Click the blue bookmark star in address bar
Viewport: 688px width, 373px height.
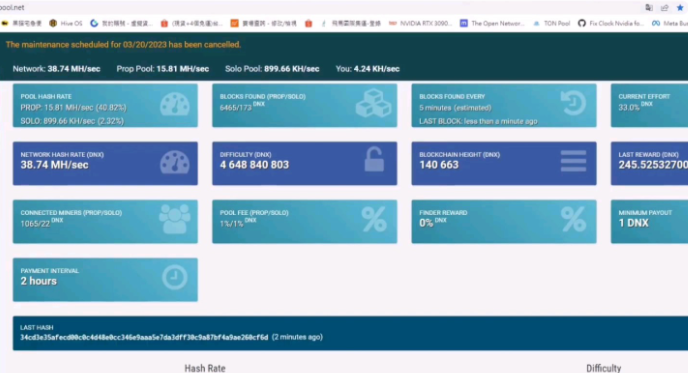point(680,7)
